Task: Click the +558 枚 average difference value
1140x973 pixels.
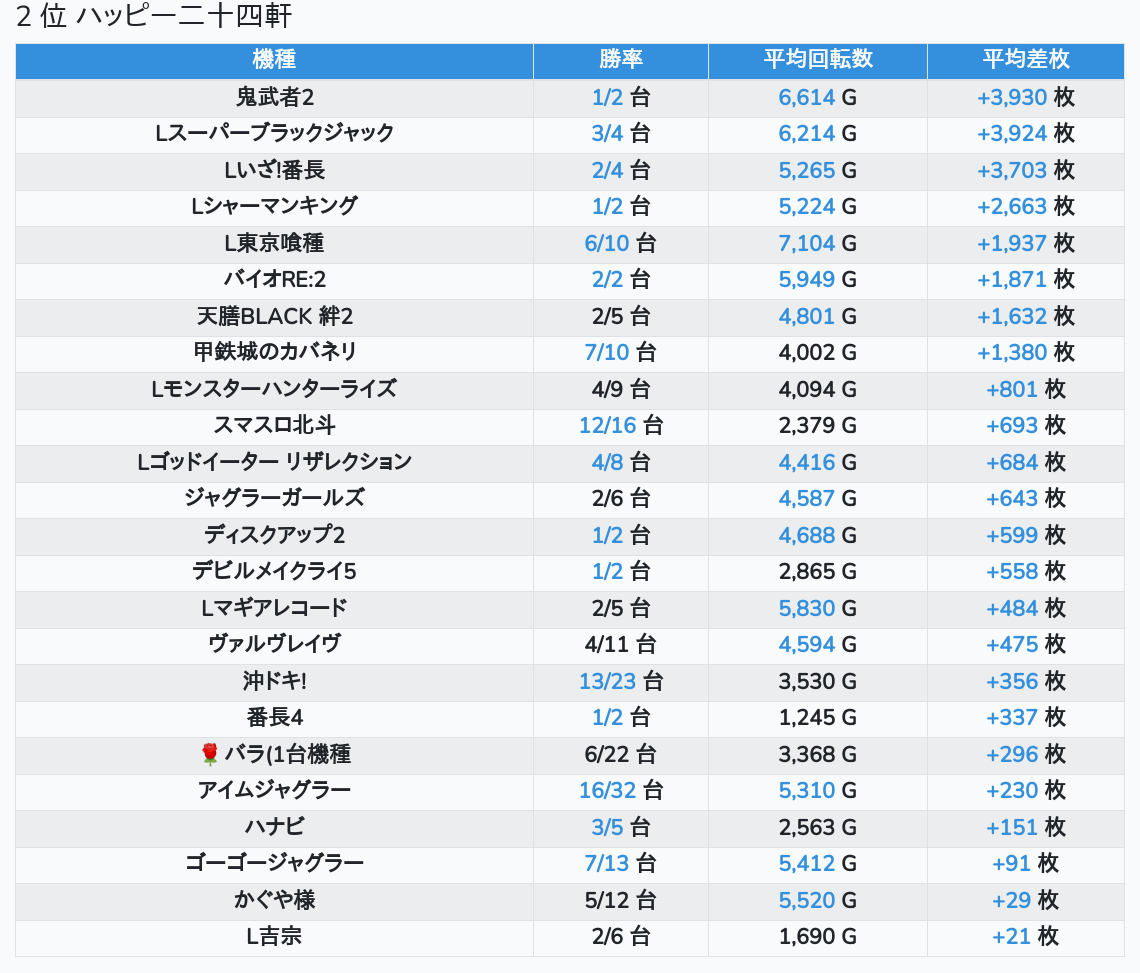Action: click(1025, 572)
